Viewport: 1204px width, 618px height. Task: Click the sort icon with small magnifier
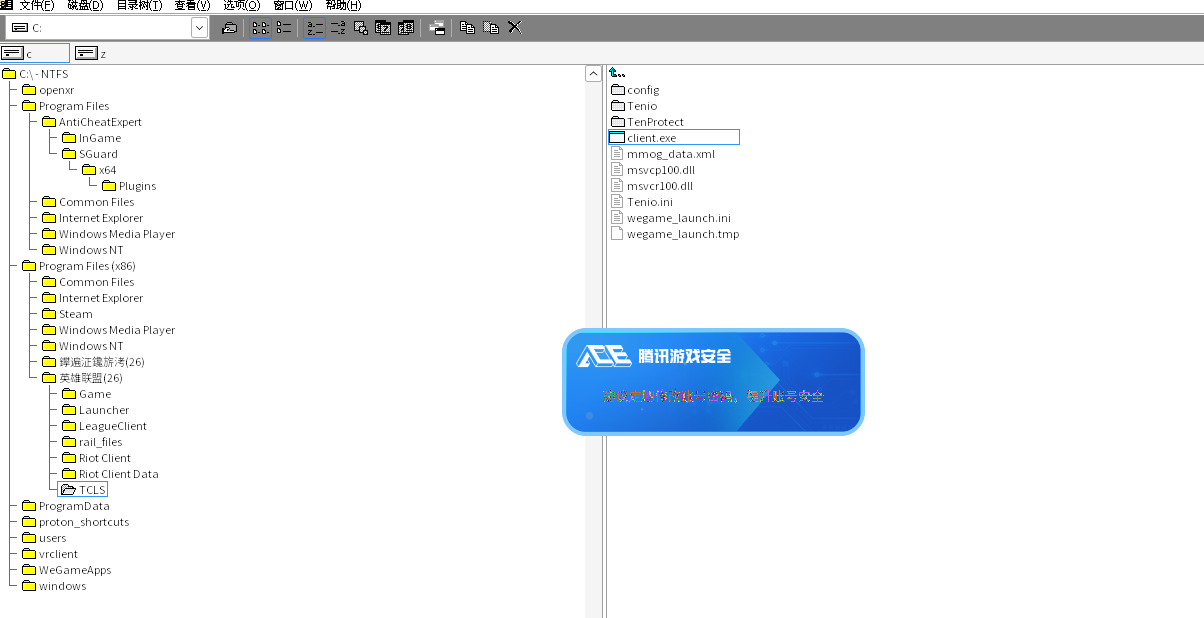pos(361,28)
